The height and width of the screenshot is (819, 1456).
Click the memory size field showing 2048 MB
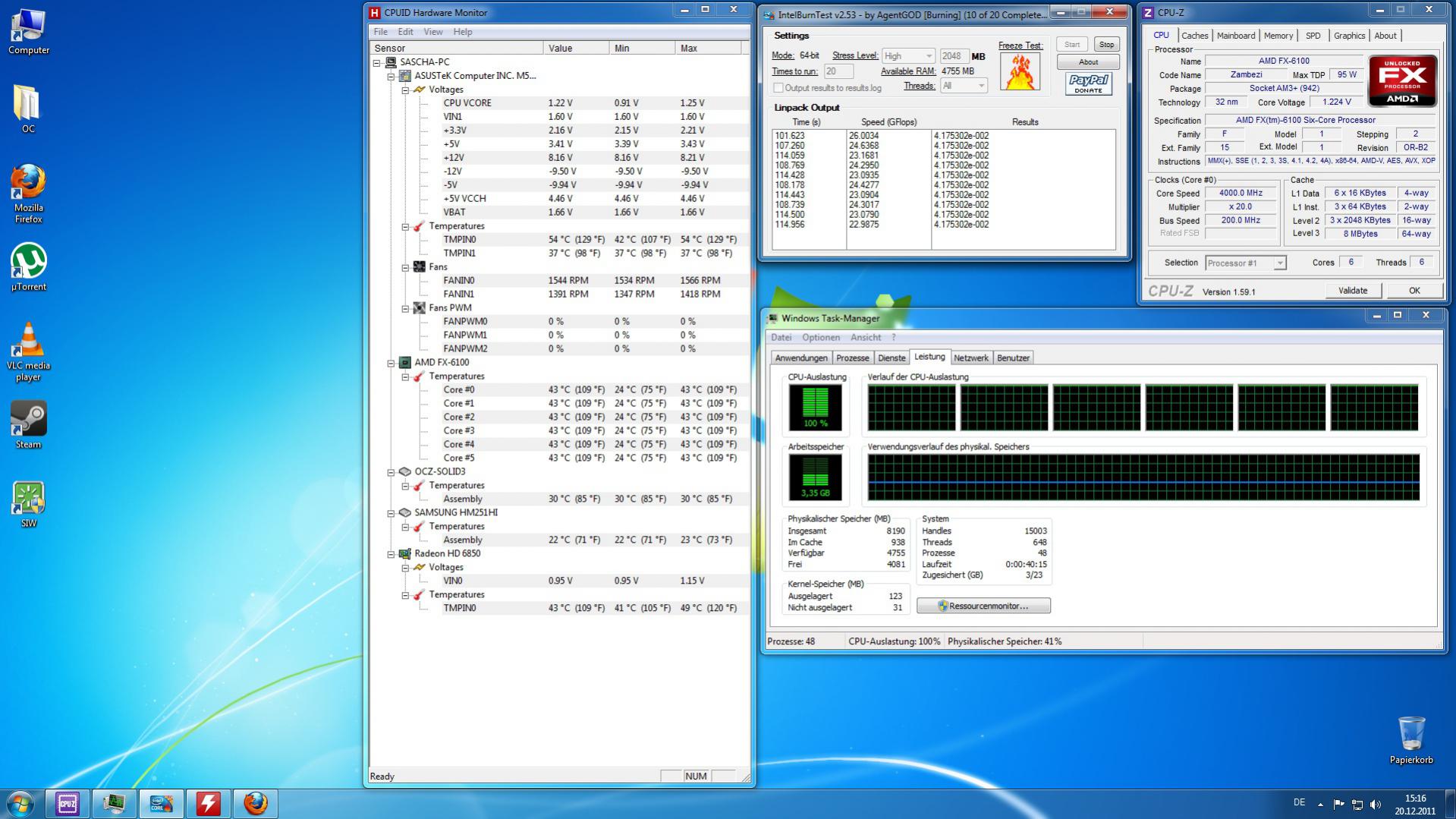click(x=954, y=56)
